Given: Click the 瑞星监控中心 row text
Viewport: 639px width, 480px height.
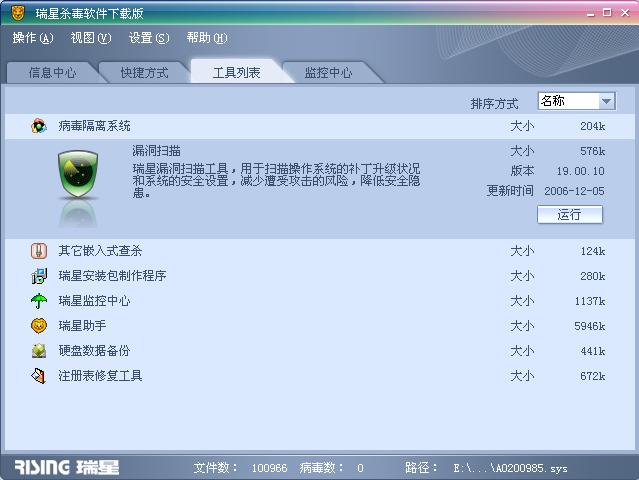Looking at the screenshot, I should pos(95,301).
